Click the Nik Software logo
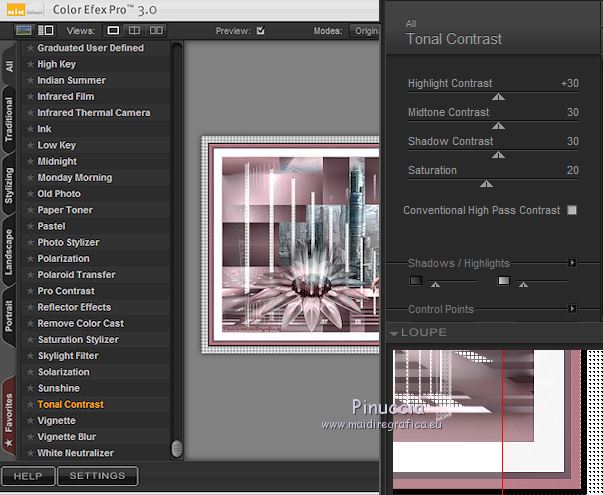 (x=16, y=10)
